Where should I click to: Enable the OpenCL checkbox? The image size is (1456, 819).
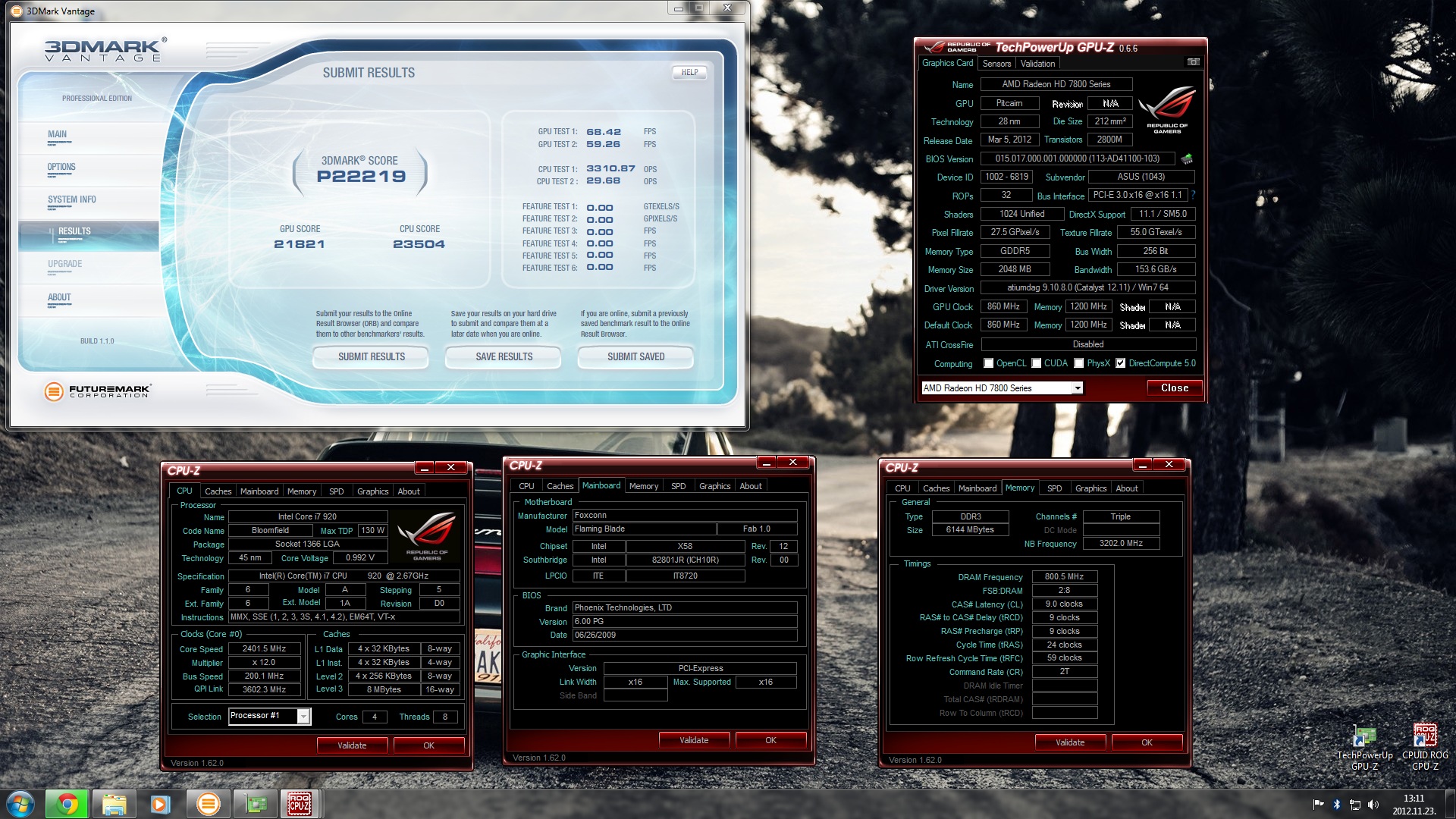pos(988,363)
